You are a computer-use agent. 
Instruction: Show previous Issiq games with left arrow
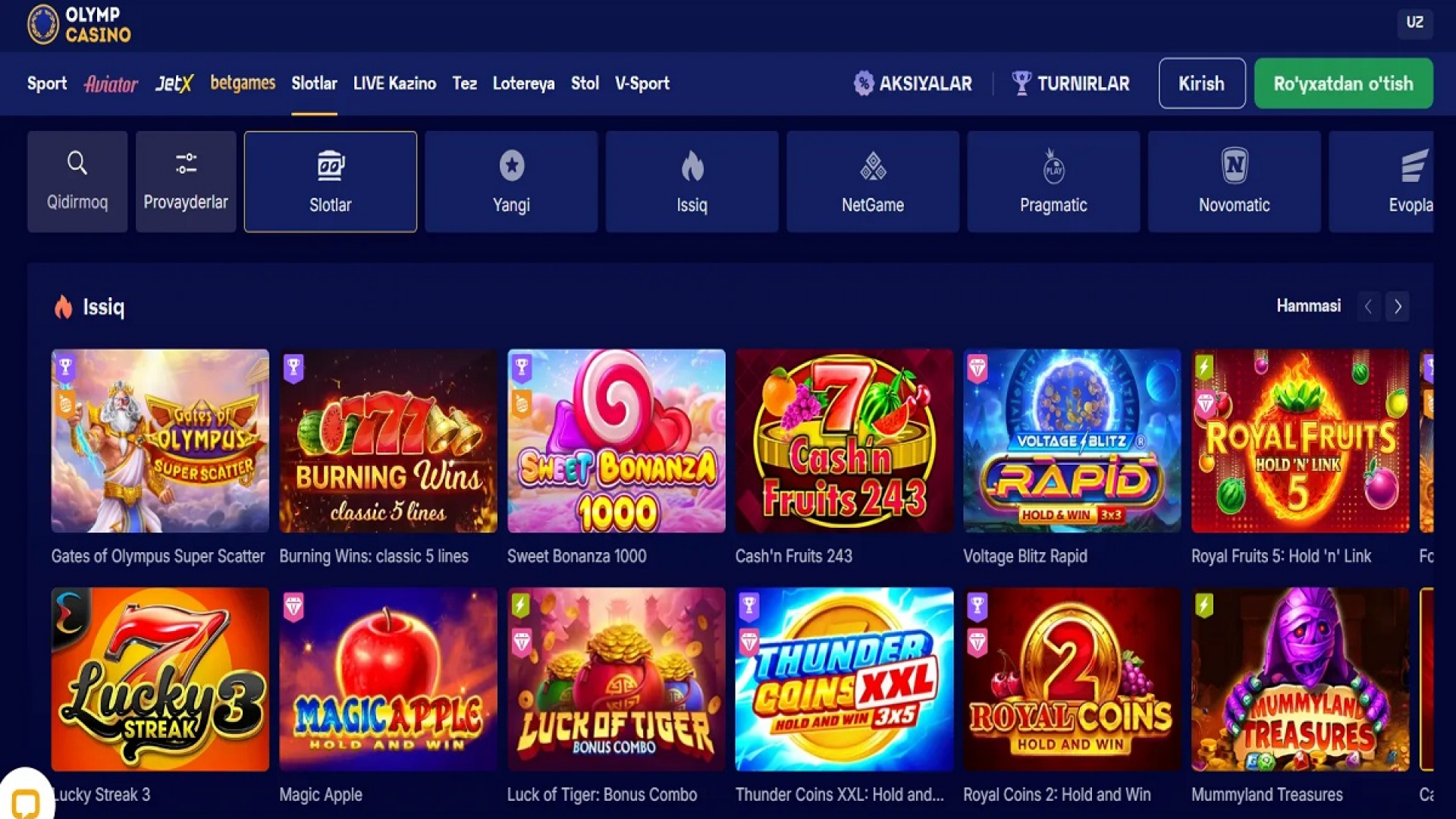point(1368,306)
